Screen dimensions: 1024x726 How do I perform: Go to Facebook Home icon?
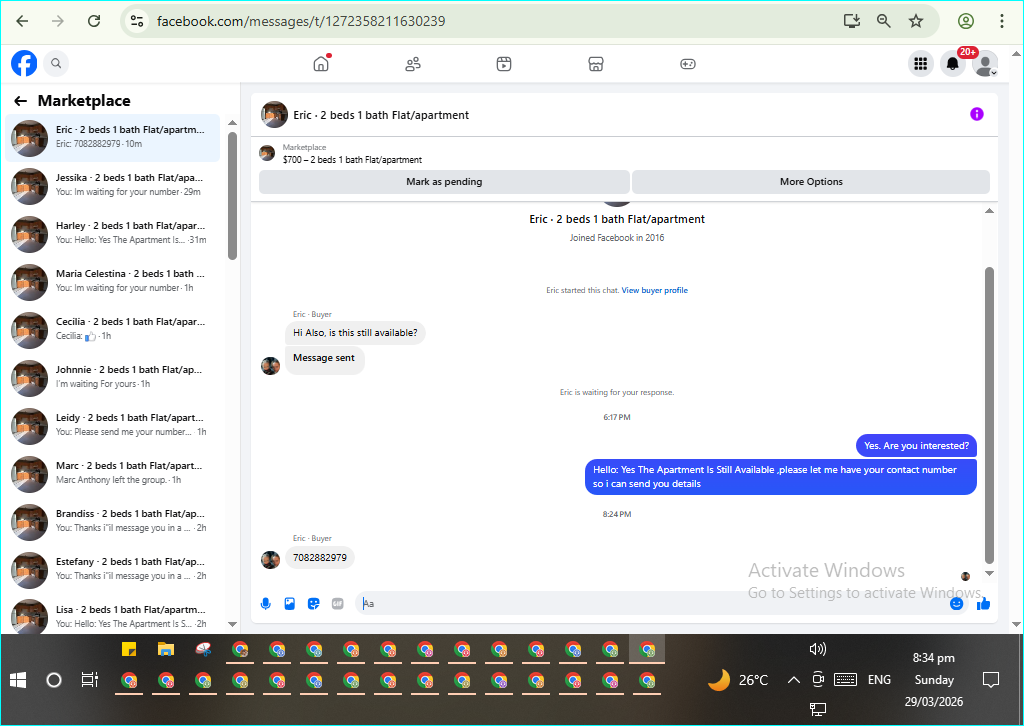point(321,63)
